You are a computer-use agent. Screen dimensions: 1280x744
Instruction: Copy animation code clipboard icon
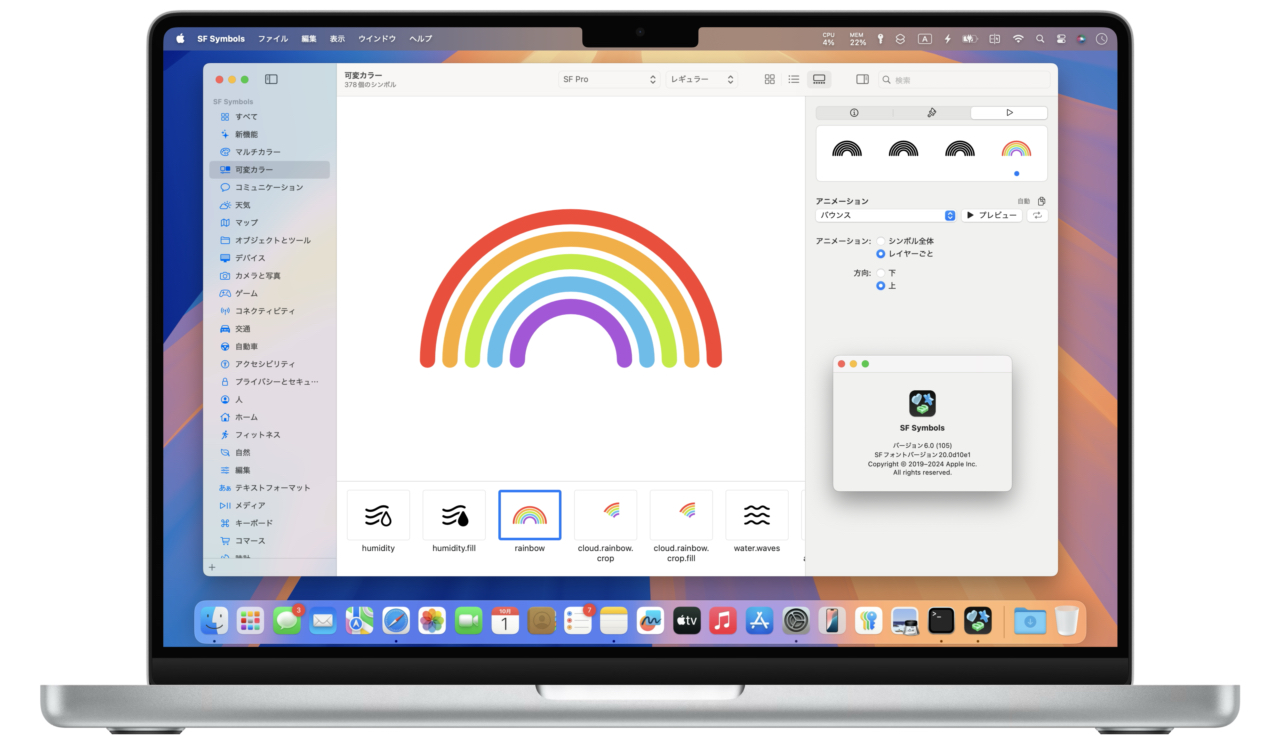[x=1041, y=201]
